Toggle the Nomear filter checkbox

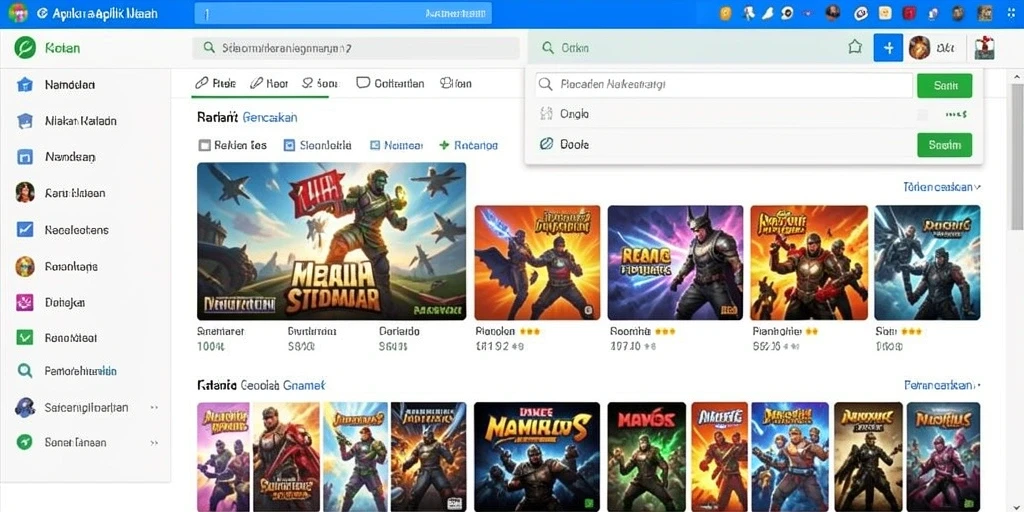point(375,145)
